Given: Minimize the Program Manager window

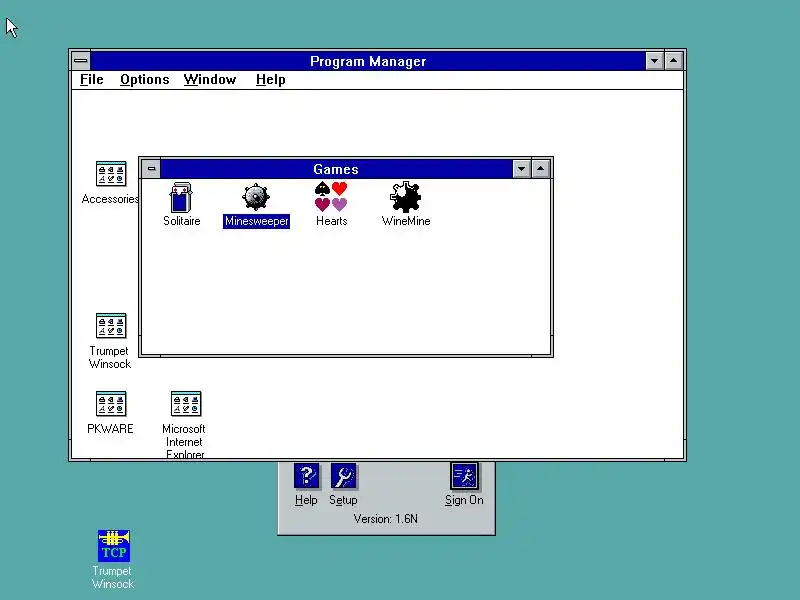Looking at the screenshot, I should coord(654,61).
